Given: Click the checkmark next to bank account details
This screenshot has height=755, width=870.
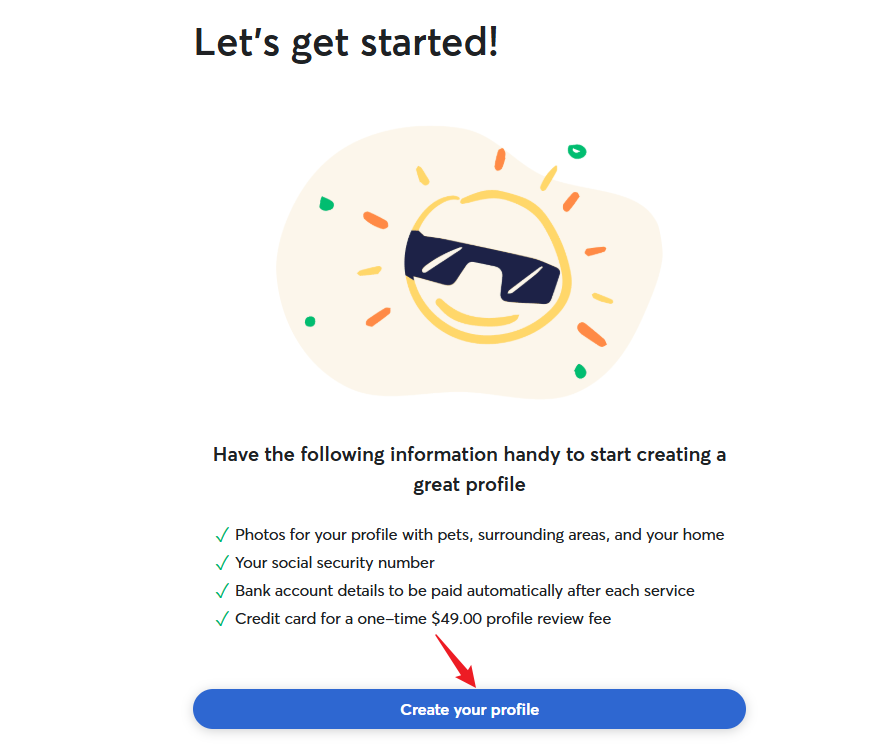Looking at the screenshot, I should [222, 591].
